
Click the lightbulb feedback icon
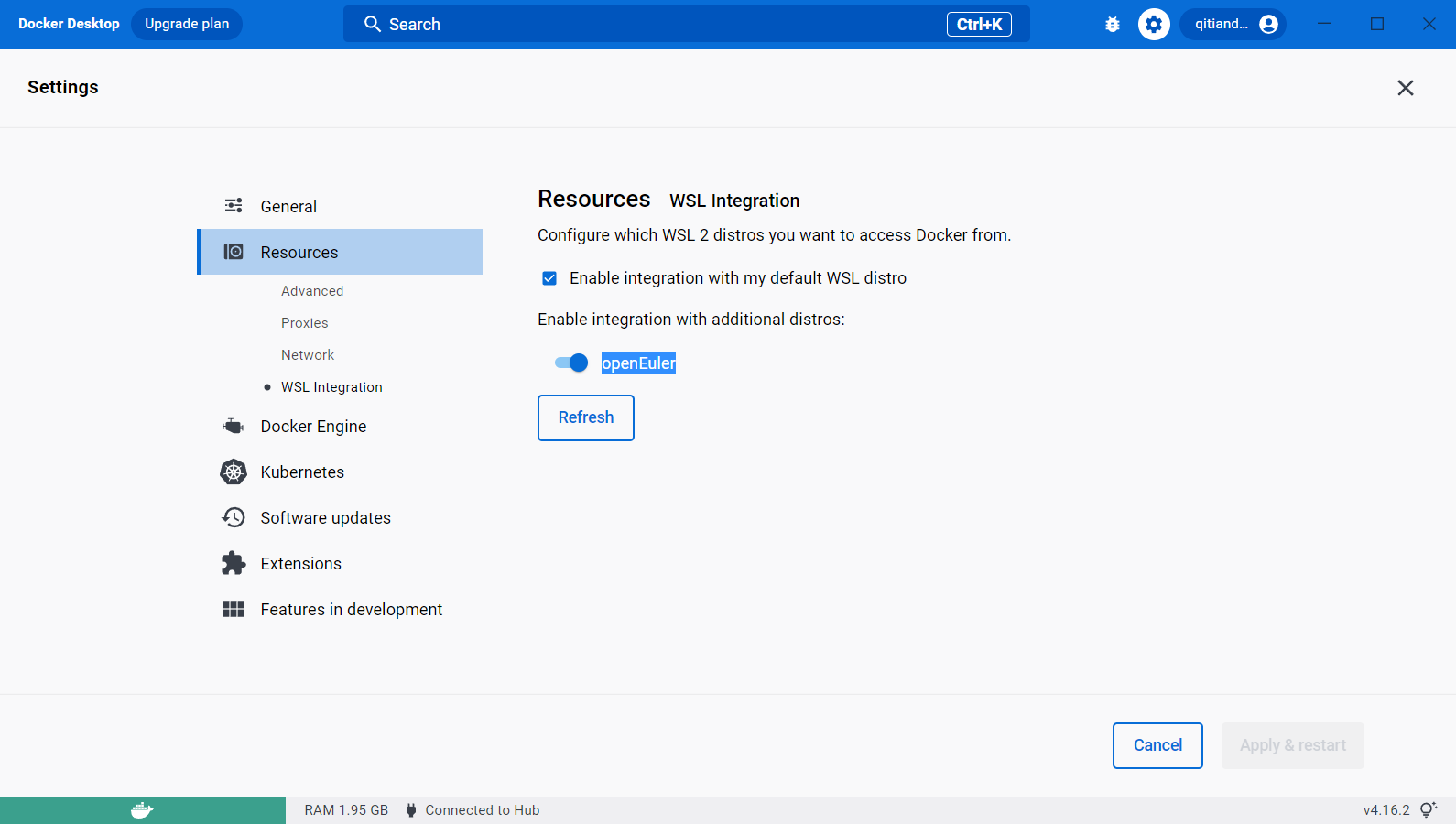click(x=1429, y=810)
